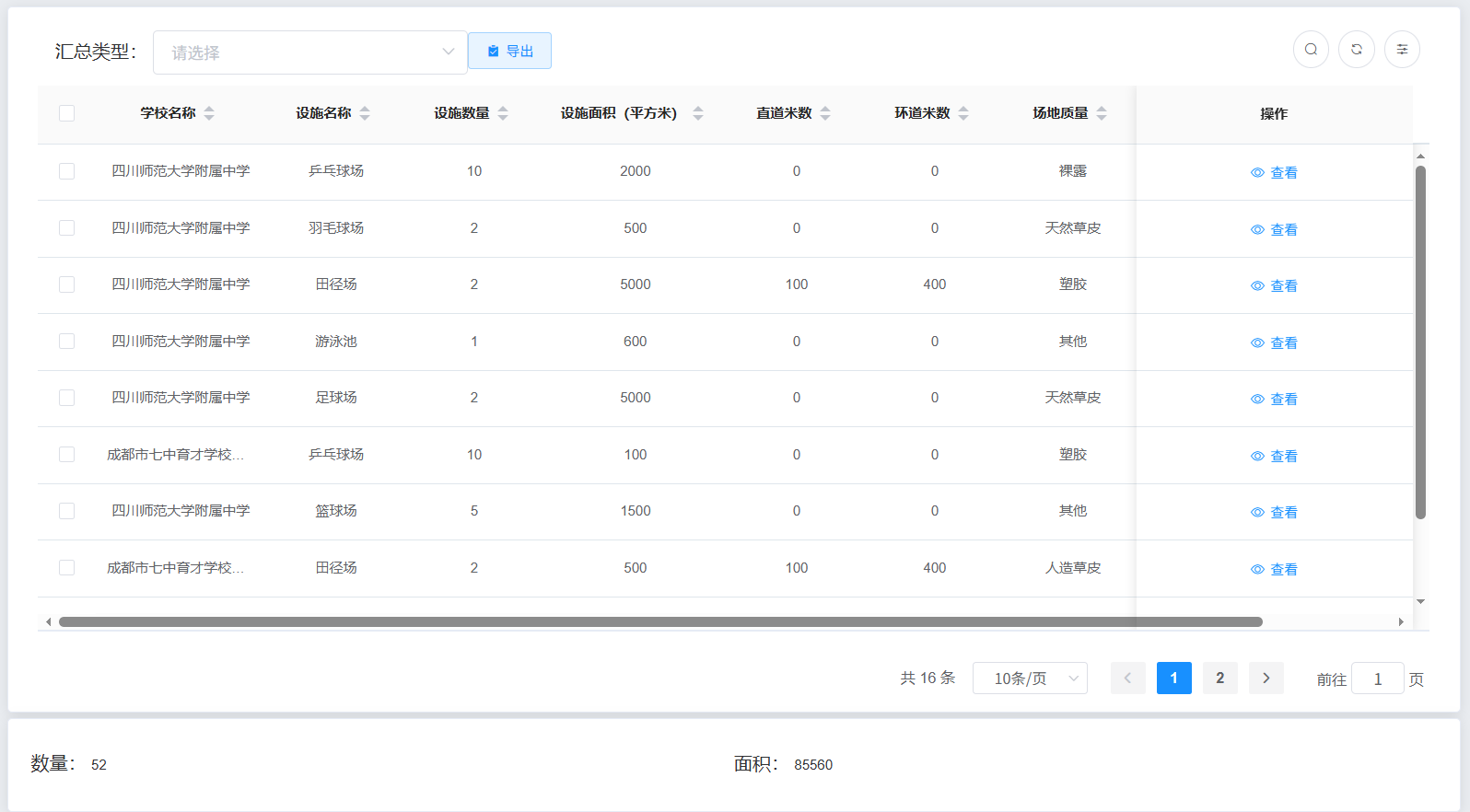Click 查看 for the 足球场 row
The height and width of the screenshot is (812, 1470).
(1274, 399)
